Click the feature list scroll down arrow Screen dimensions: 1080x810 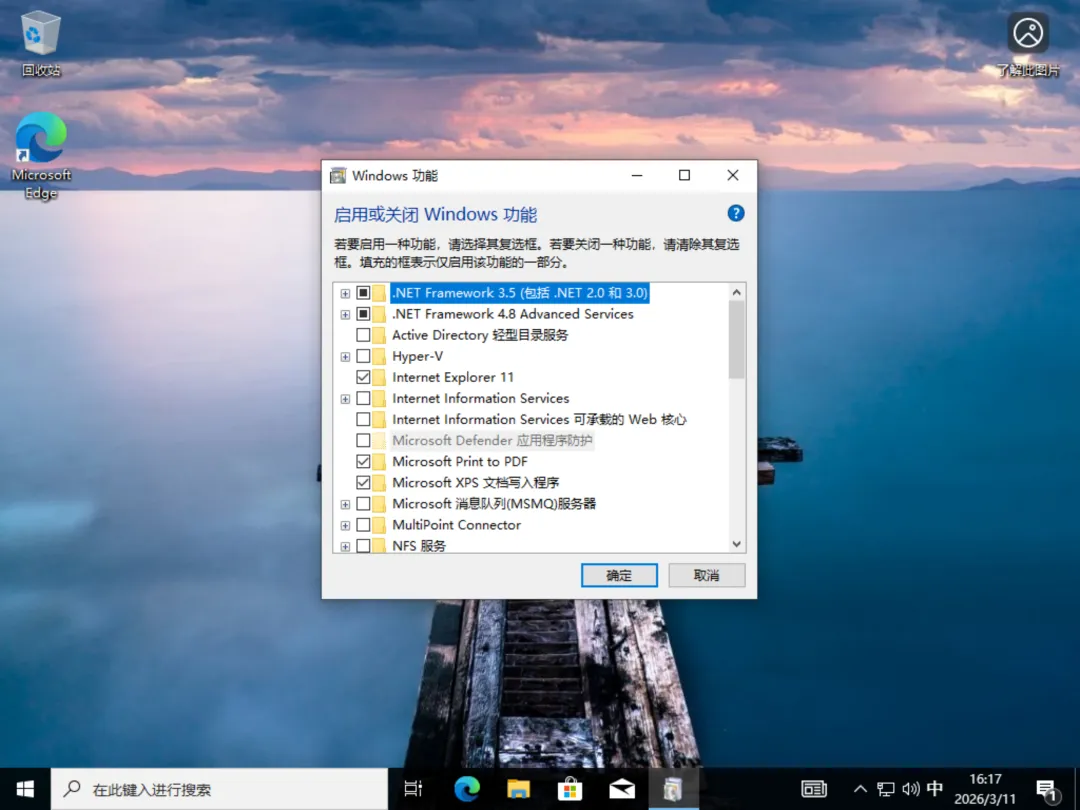click(x=736, y=544)
